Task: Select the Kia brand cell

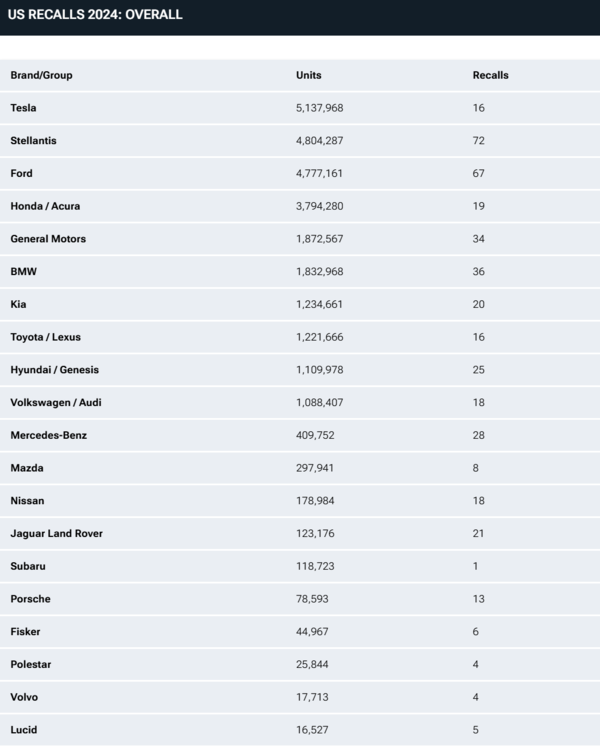Action: pyautogui.click(x=18, y=304)
